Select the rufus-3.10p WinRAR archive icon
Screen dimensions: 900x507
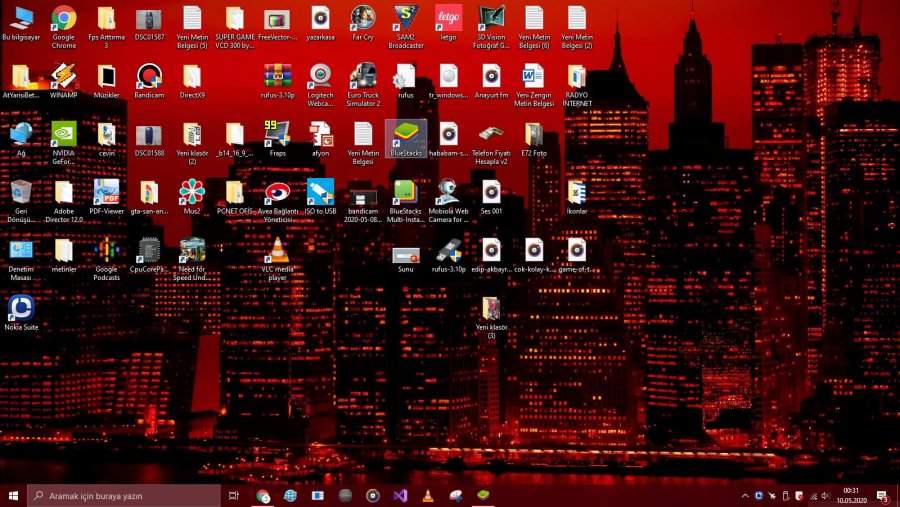[278, 81]
